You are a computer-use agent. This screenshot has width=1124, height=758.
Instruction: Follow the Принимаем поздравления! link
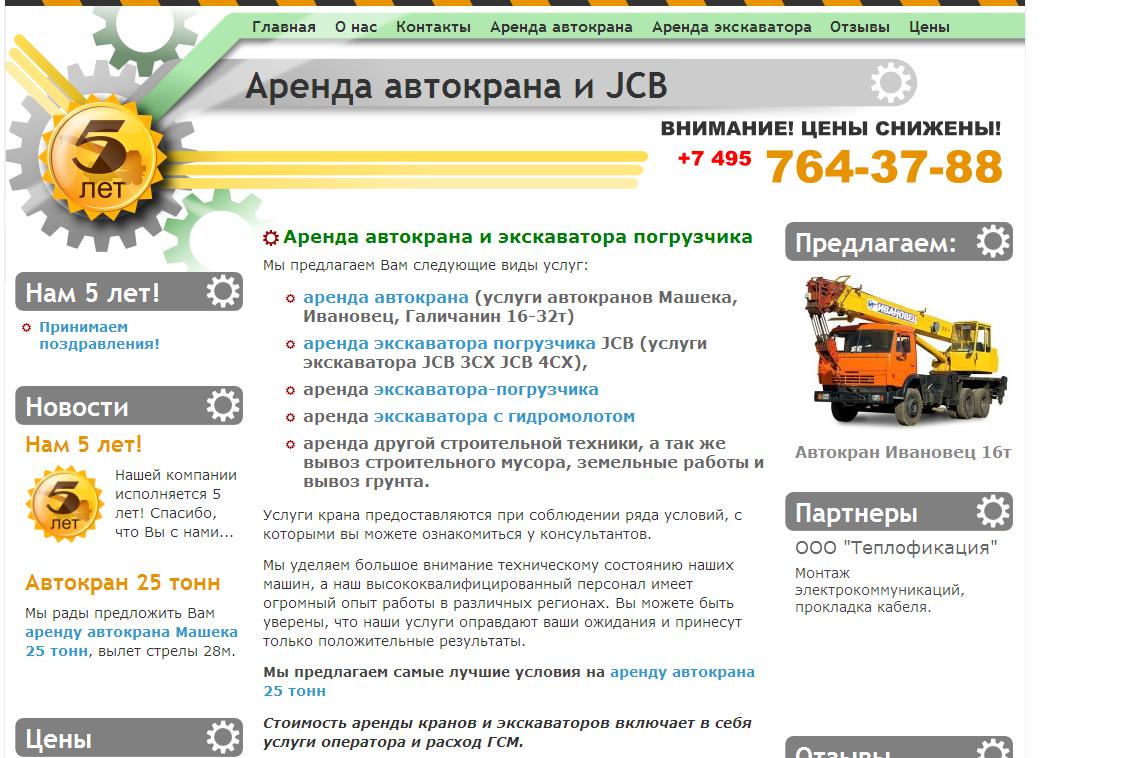pos(99,336)
